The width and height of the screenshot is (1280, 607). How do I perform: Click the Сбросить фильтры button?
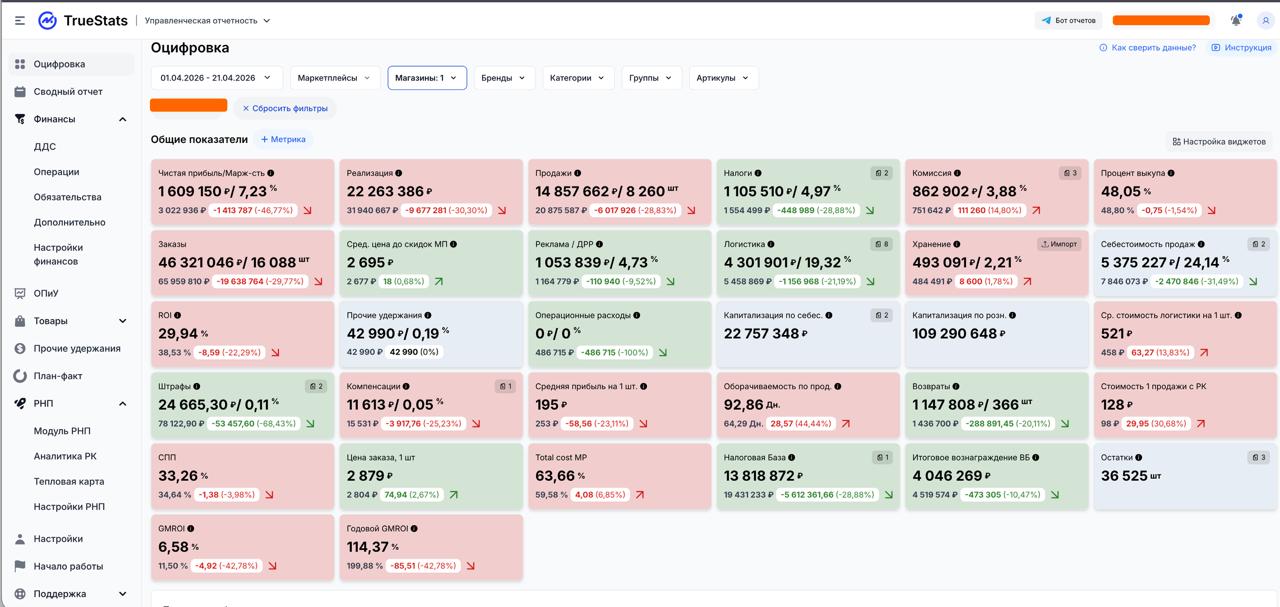pyautogui.click(x=285, y=108)
